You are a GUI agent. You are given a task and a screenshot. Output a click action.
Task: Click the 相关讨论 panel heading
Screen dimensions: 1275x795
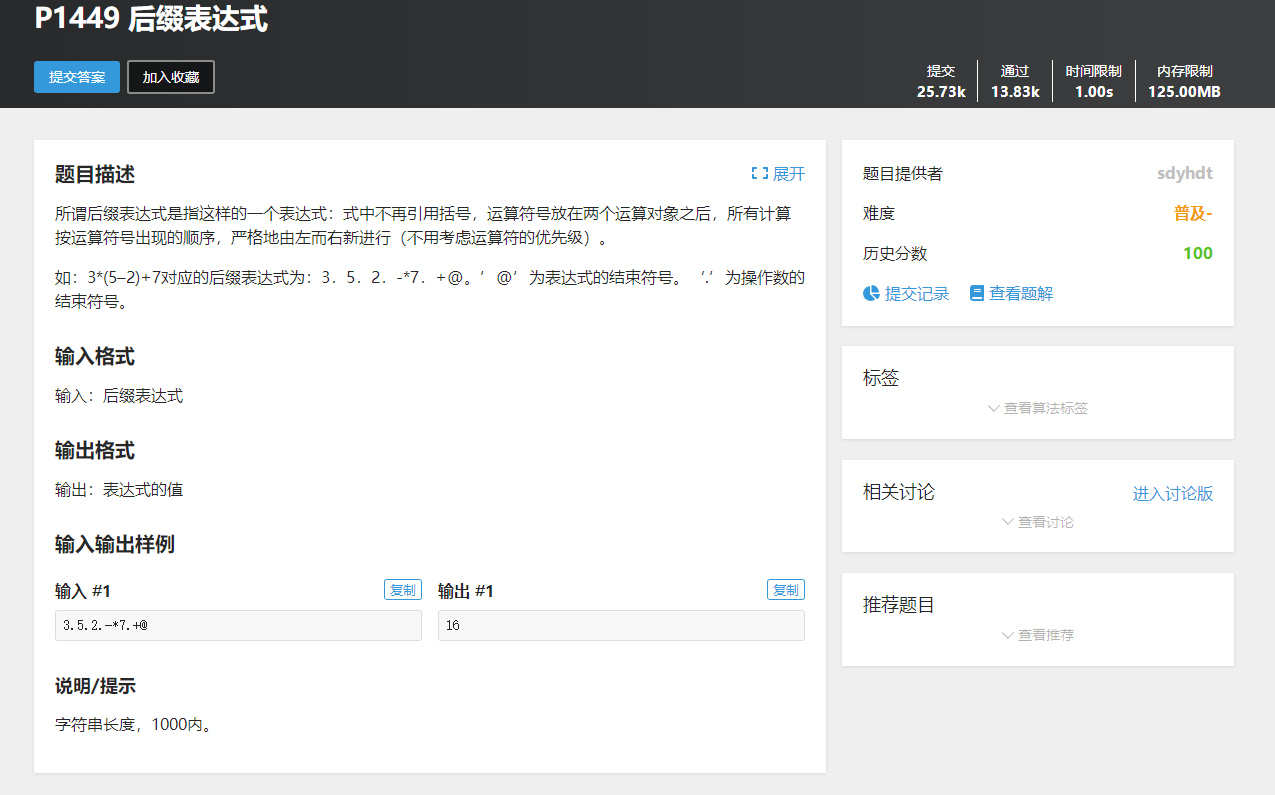[899, 492]
